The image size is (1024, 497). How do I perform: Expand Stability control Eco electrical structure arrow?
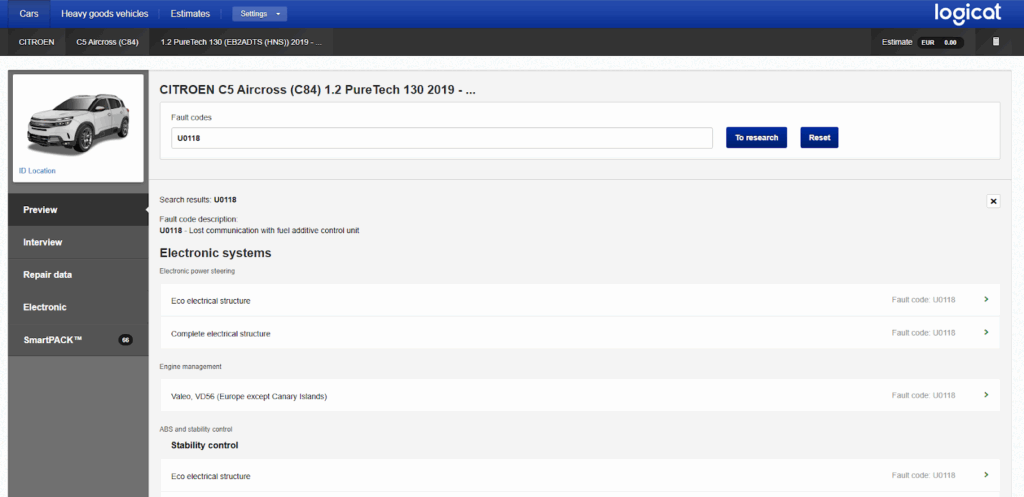click(986, 475)
